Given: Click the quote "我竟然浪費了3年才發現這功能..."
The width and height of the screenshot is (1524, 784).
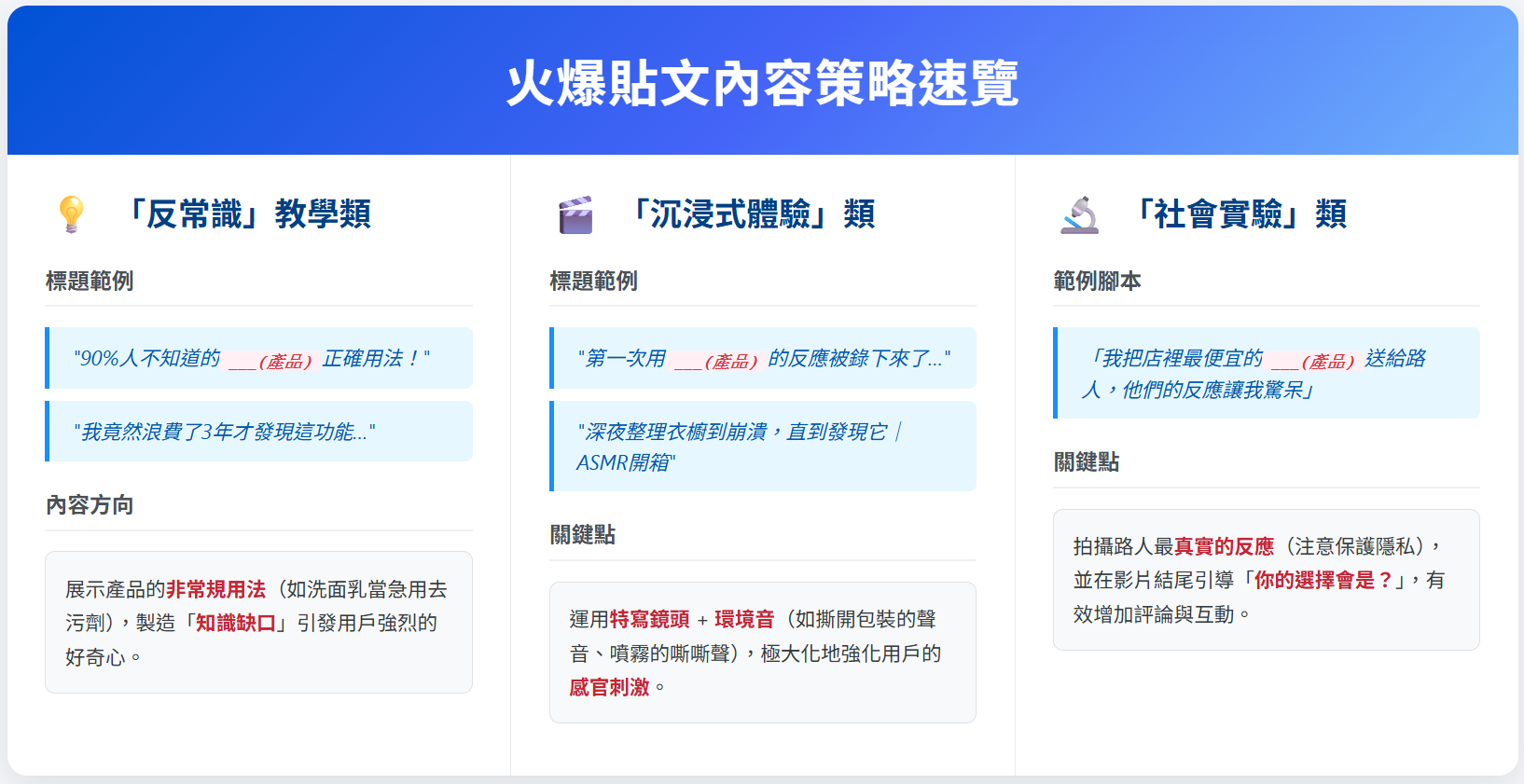Looking at the screenshot, I should (259, 432).
